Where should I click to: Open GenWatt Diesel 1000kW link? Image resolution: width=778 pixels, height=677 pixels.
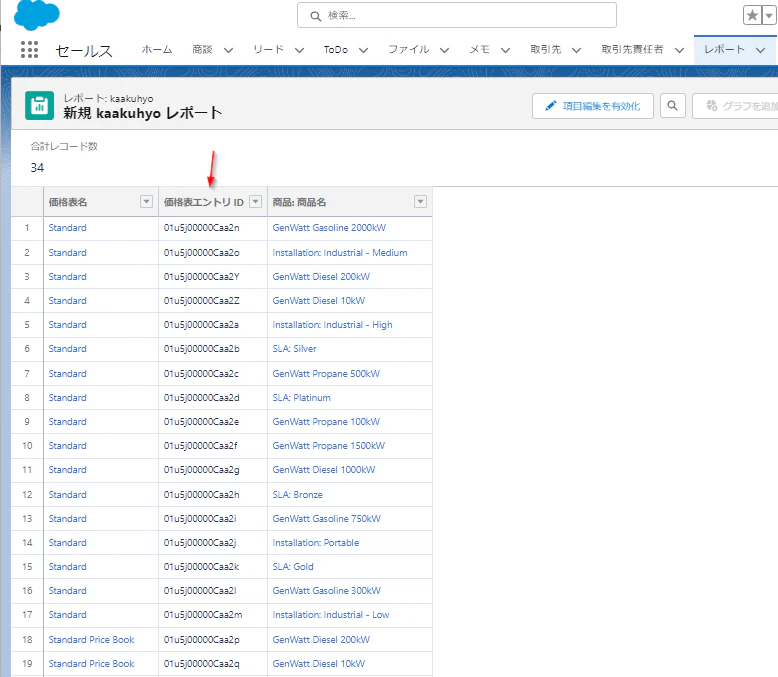click(x=324, y=470)
